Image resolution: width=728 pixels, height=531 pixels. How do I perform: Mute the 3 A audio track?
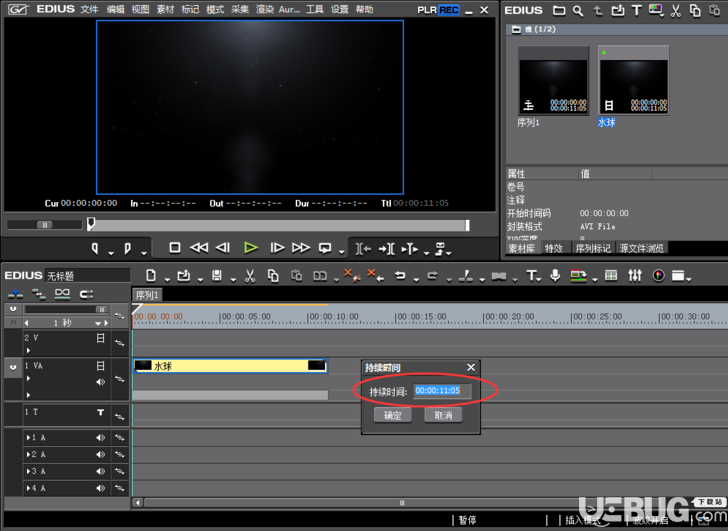point(100,471)
